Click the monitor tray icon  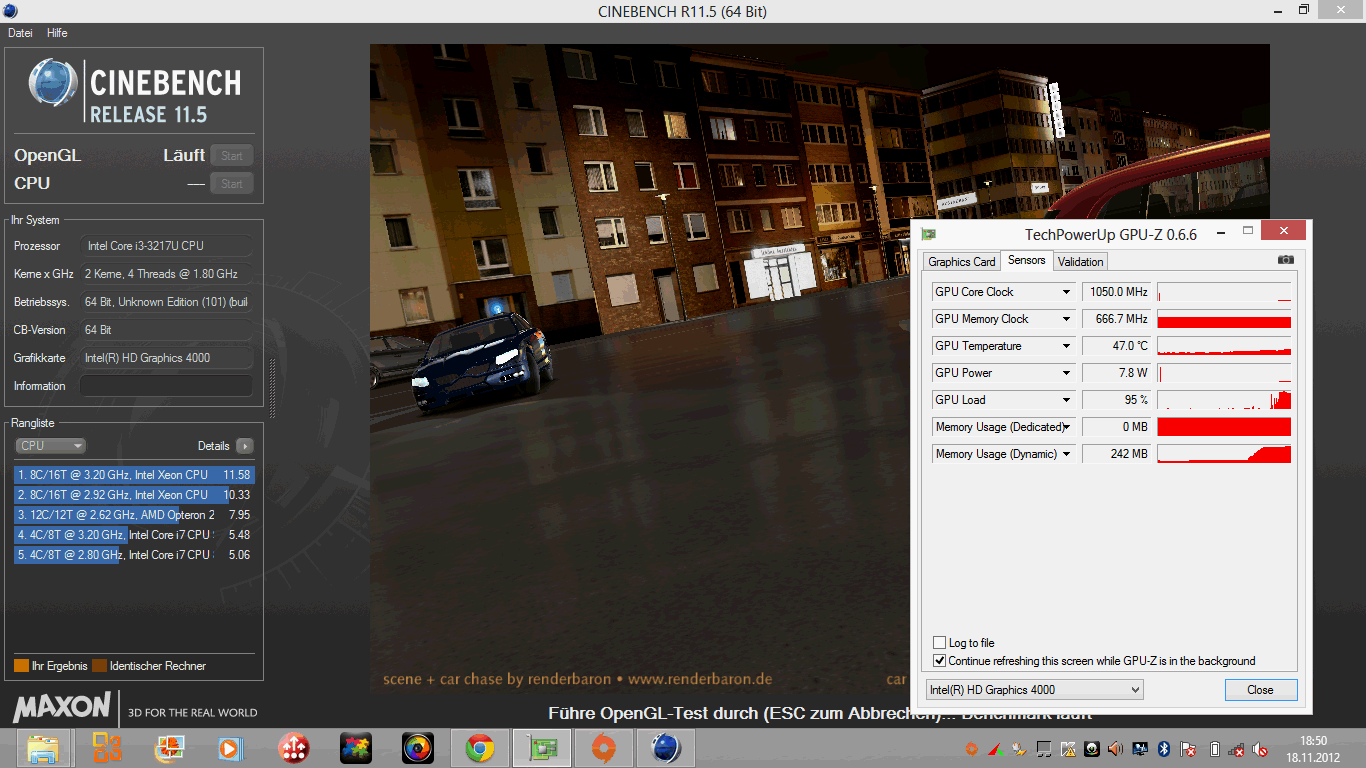1043,749
